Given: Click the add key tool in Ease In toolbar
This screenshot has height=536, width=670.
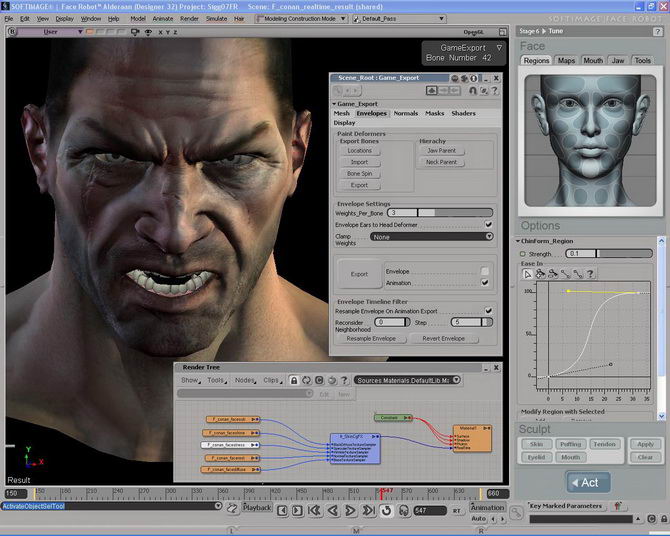Looking at the screenshot, I should point(540,274).
